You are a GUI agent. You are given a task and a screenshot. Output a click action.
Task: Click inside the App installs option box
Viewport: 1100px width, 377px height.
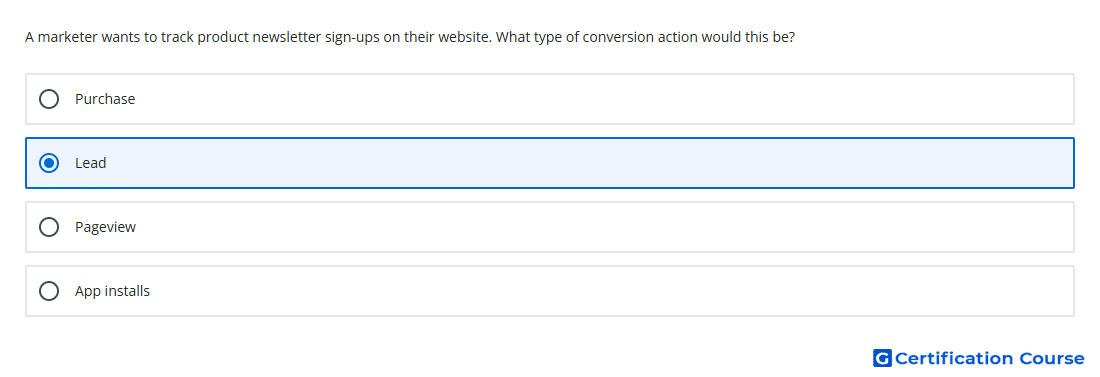550,291
